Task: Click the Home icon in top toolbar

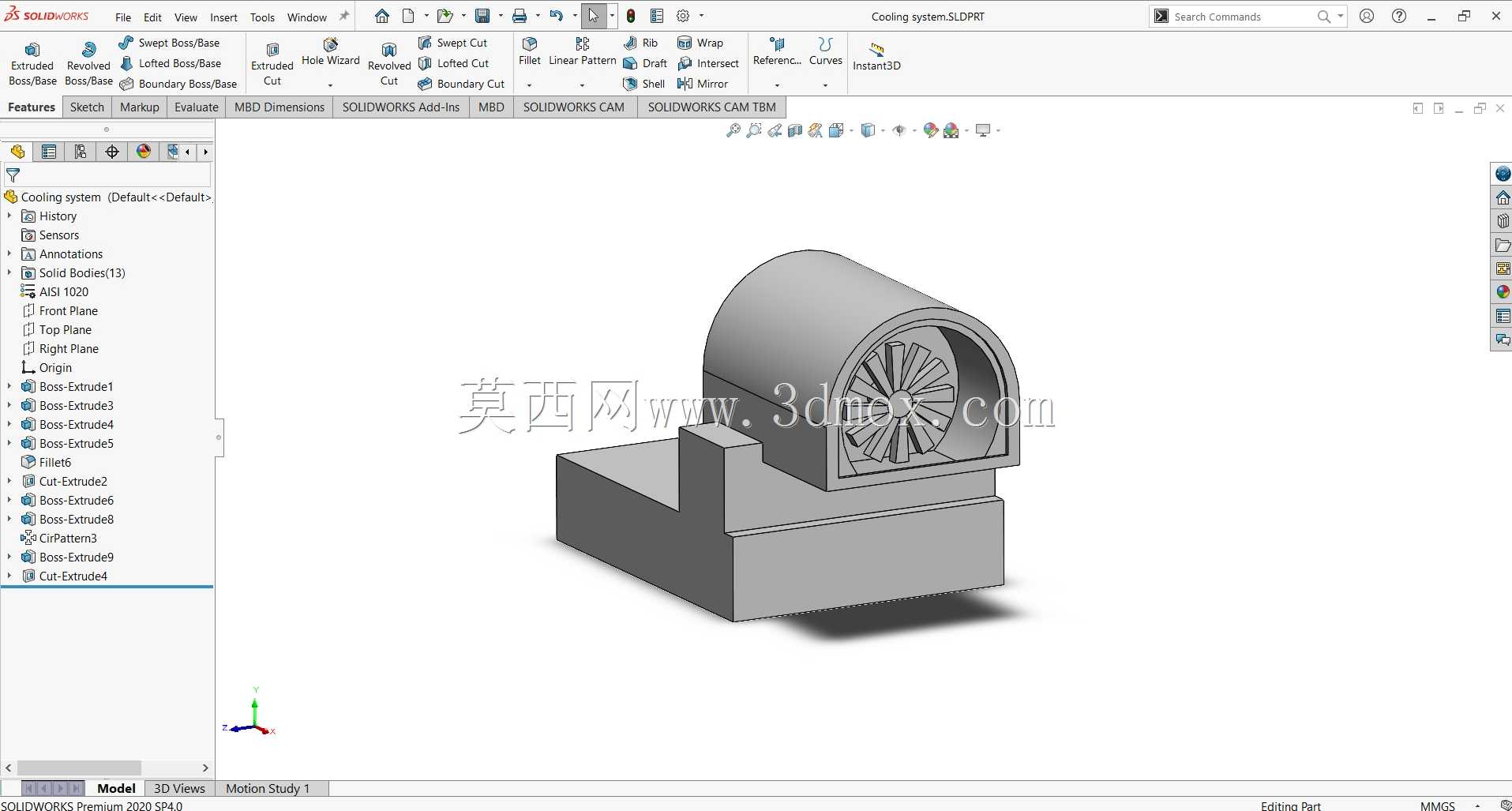Action: coord(382,16)
